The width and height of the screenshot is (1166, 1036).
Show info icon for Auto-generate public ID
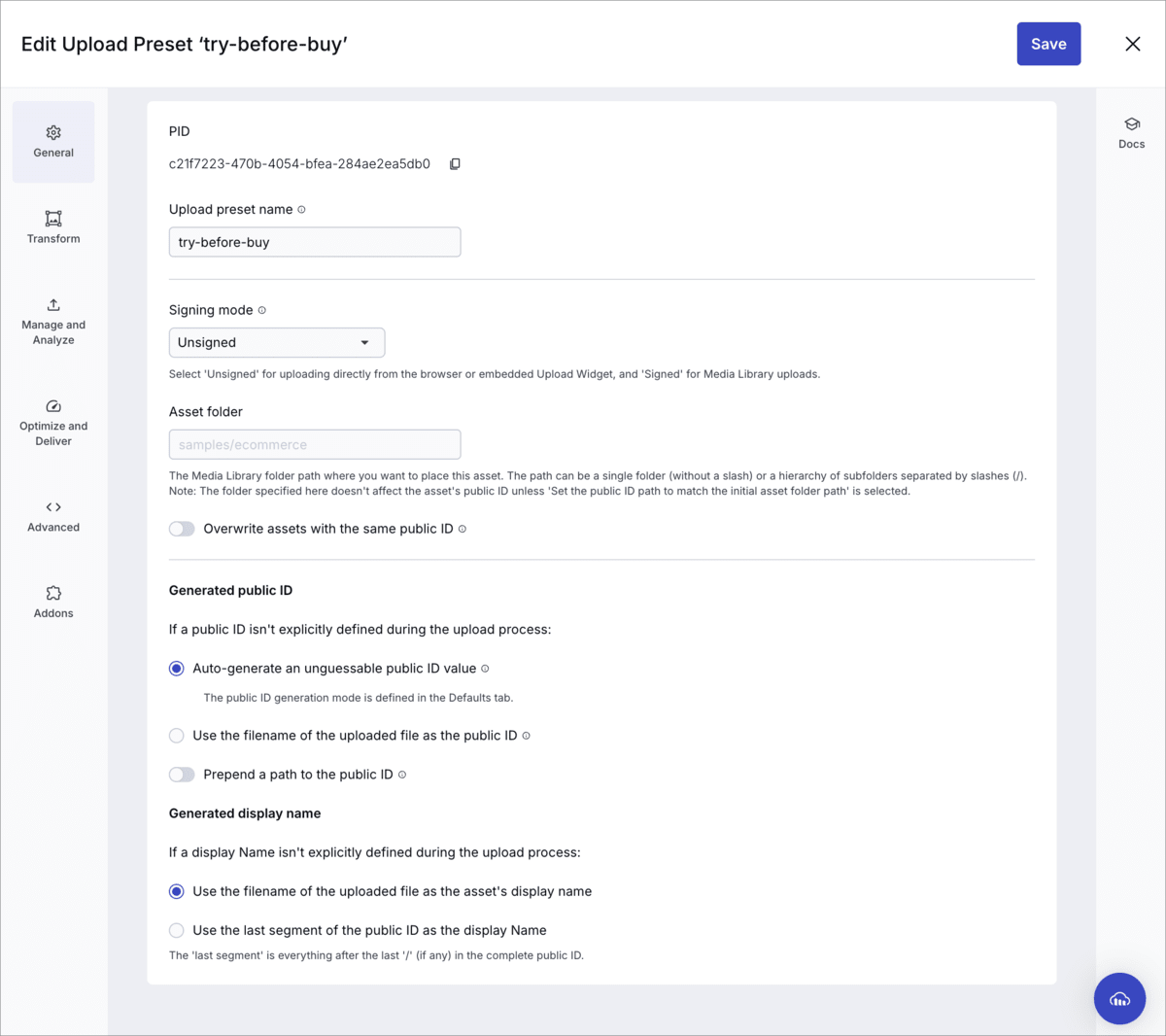click(485, 669)
